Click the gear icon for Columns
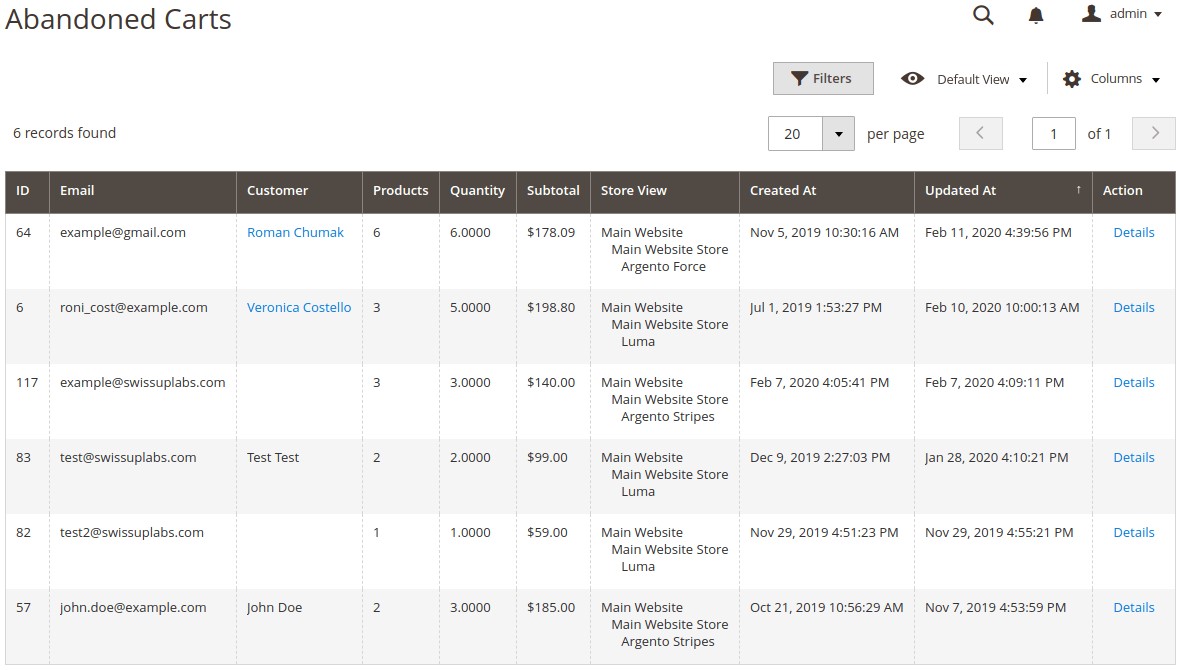Viewport: 1180px width, 670px height. tap(1072, 79)
